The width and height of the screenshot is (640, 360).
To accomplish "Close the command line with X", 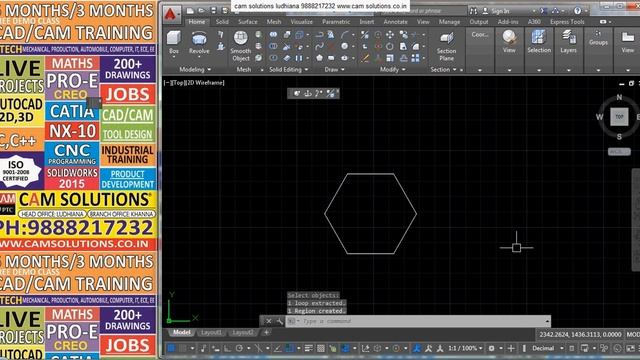I will [269, 321].
